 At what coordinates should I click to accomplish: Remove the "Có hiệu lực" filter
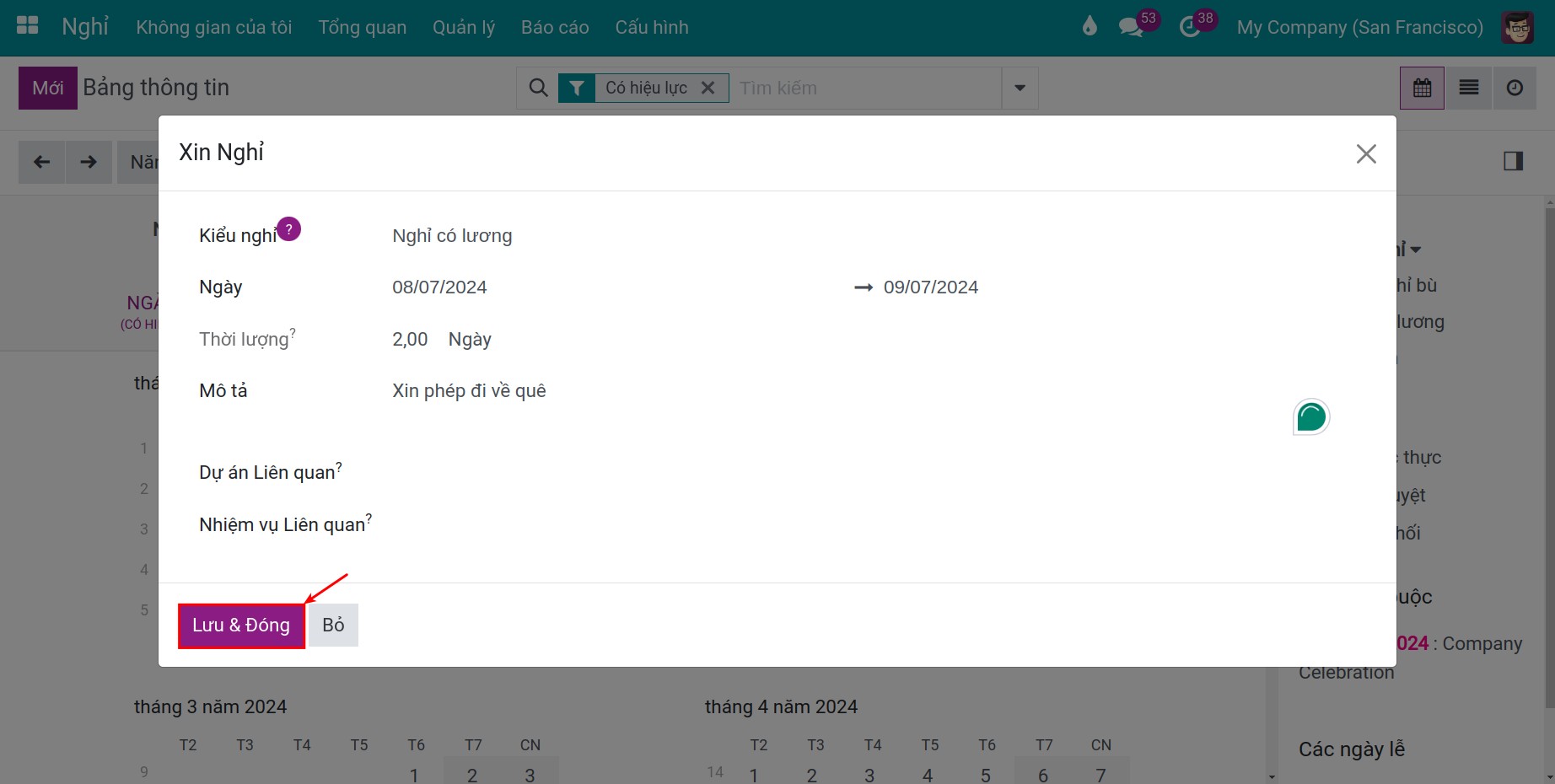[x=708, y=88]
